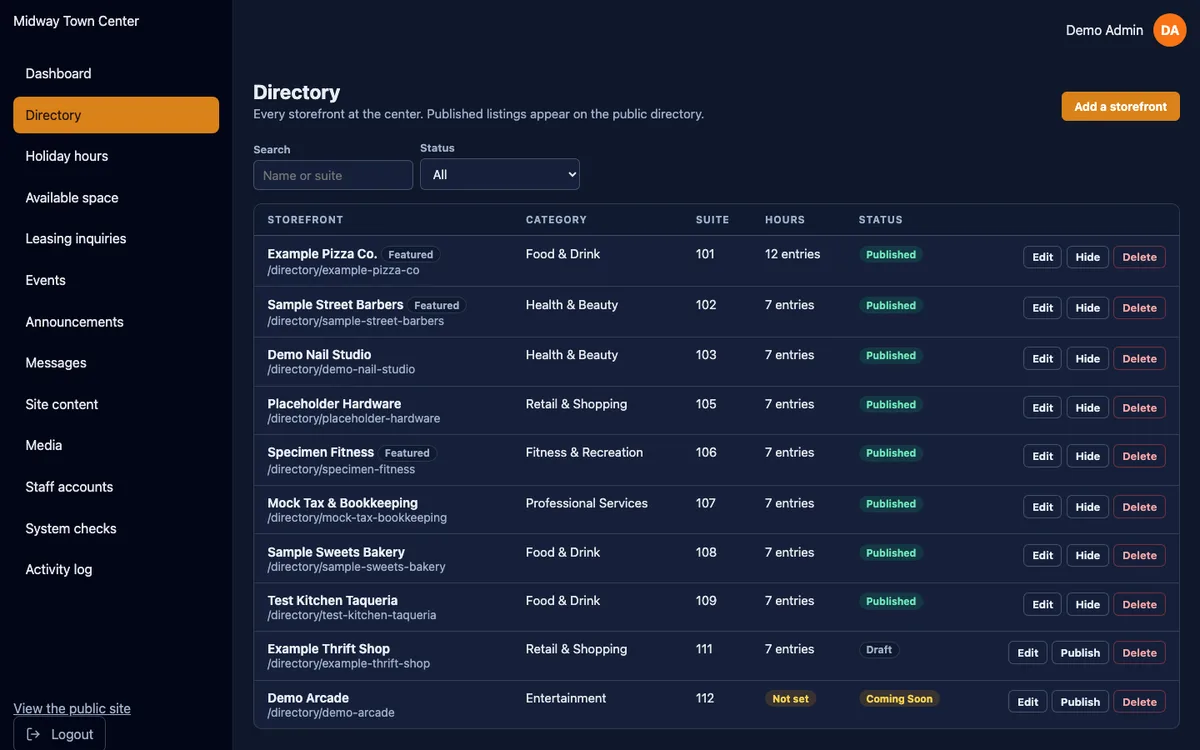Delete Example Thrift Shop listing
This screenshot has height=750, width=1200.
[x=1139, y=653]
